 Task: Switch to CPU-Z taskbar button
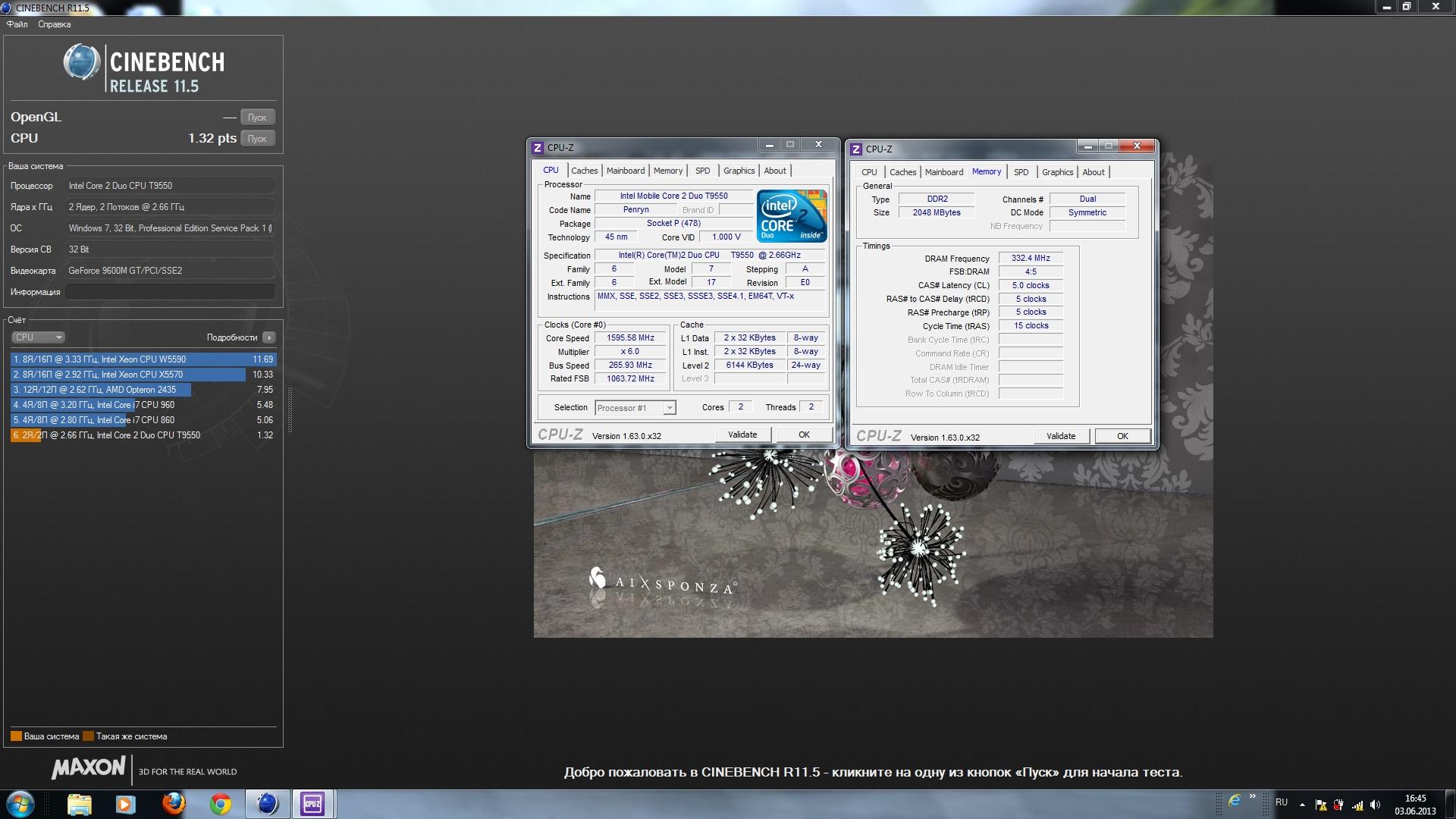[312, 804]
